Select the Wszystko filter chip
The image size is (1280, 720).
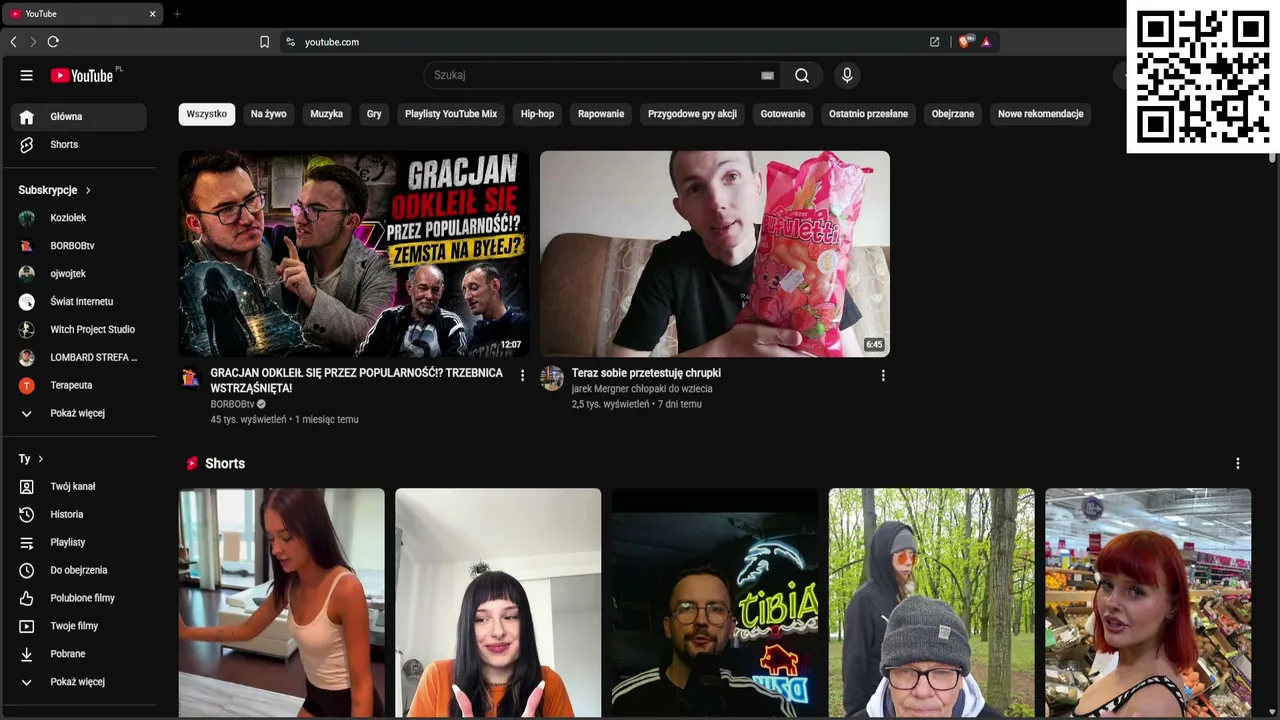tap(207, 114)
